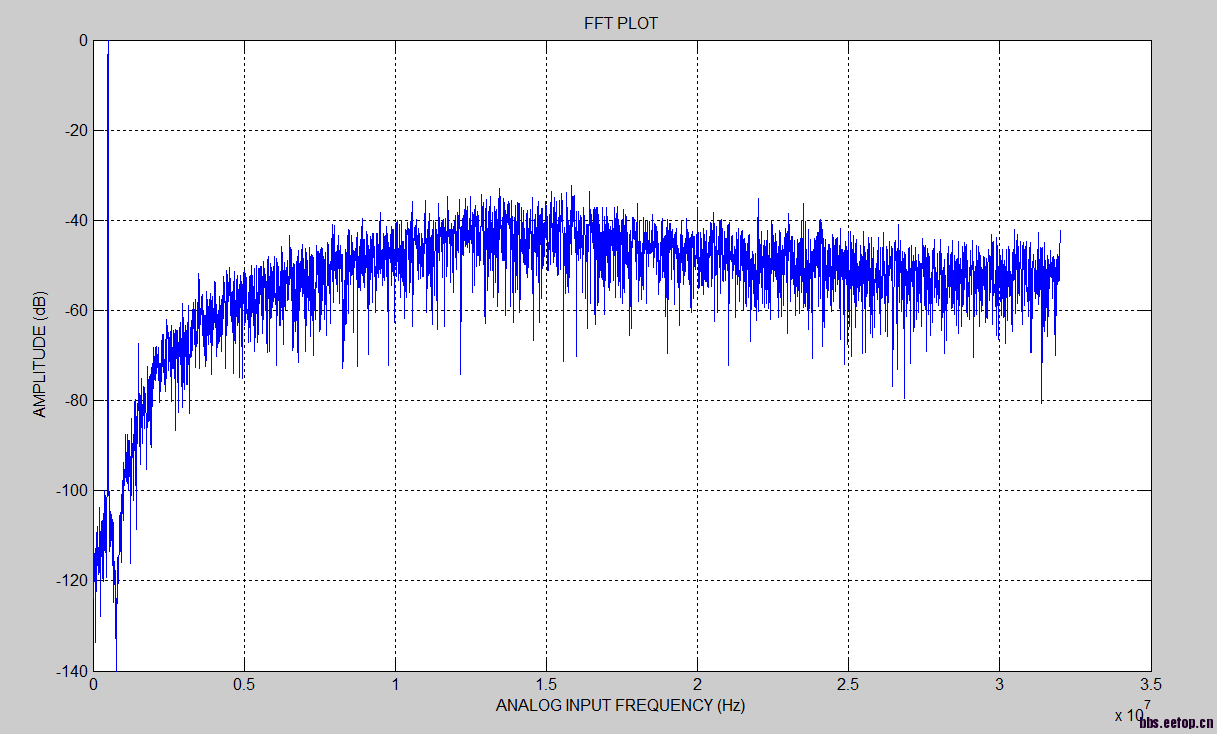Screen dimensions: 1217x734
Task: Click the x-axis tick label 2.5
Action: pos(848,685)
